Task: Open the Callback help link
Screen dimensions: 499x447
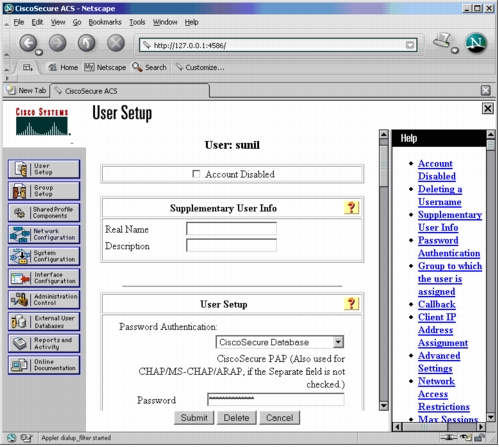Action: 437,304
